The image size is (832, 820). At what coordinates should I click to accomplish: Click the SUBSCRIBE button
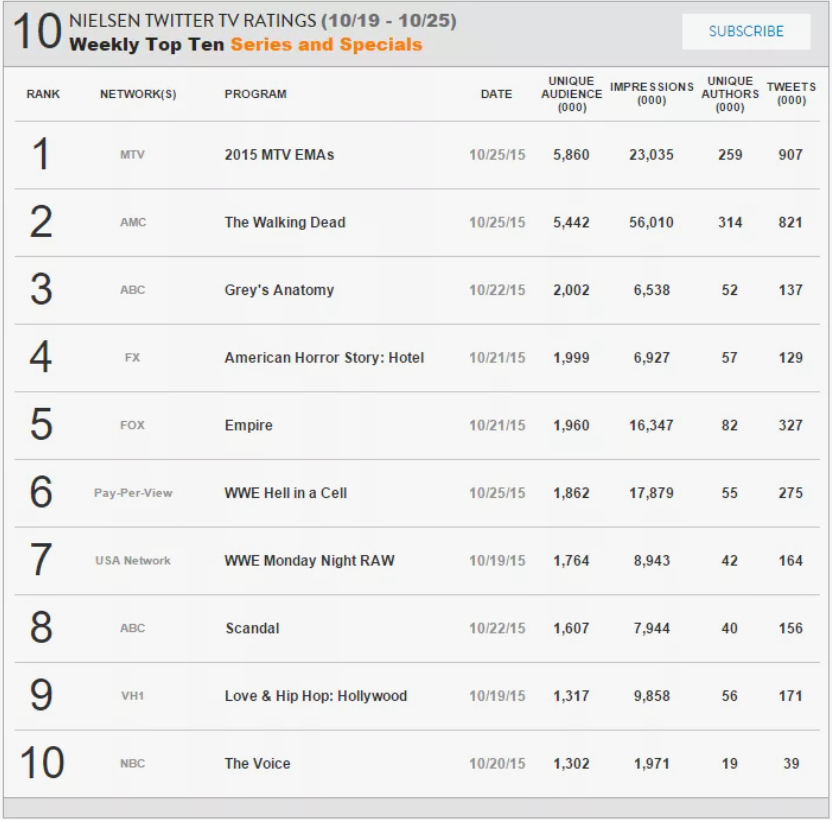(x=746, y=31)
